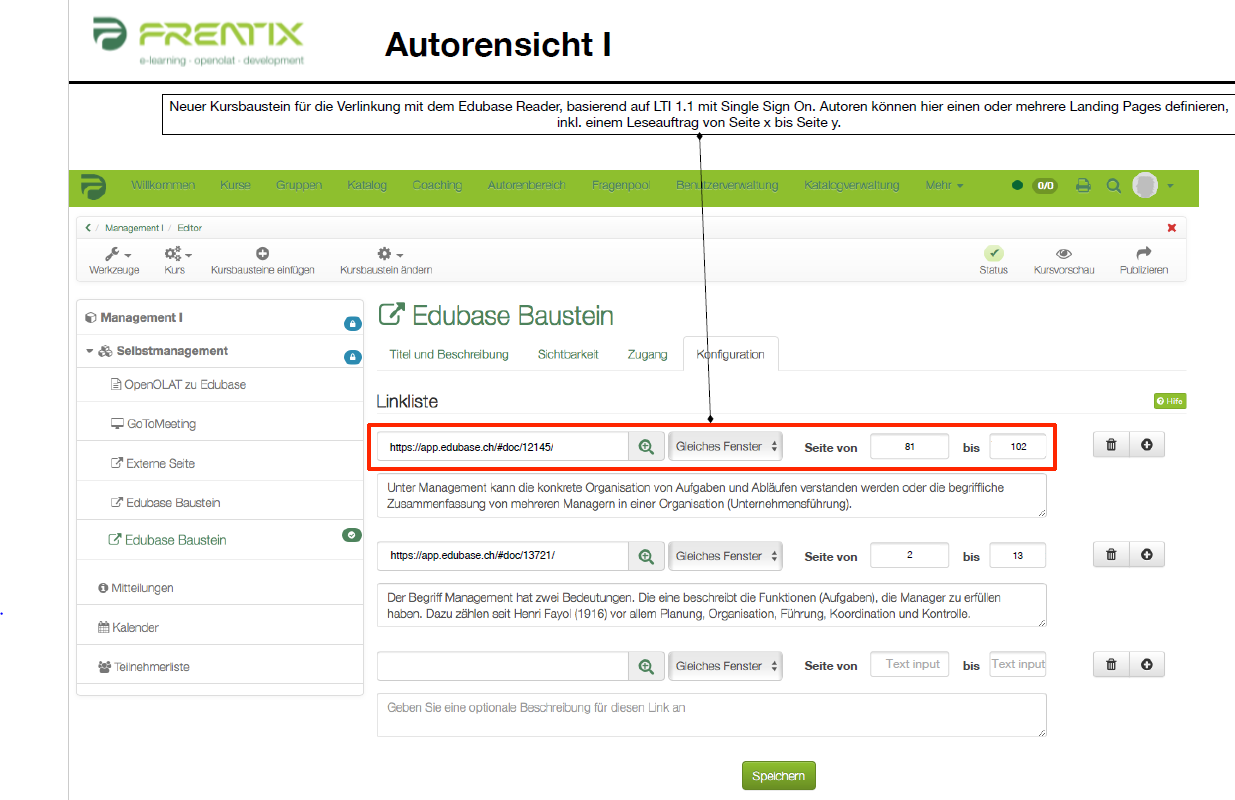Click the bis field showing 13
1235x800 pixels.
pos(1018,556)
